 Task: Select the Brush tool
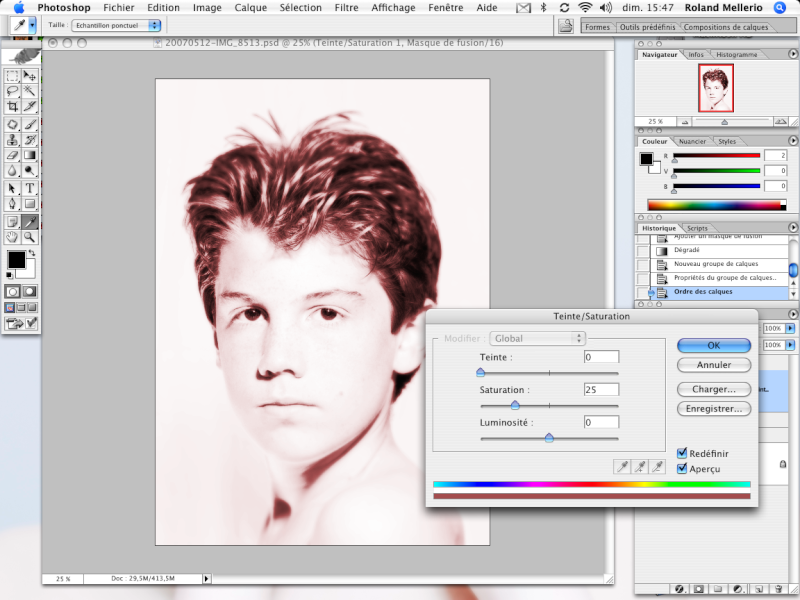coord(30,124)
